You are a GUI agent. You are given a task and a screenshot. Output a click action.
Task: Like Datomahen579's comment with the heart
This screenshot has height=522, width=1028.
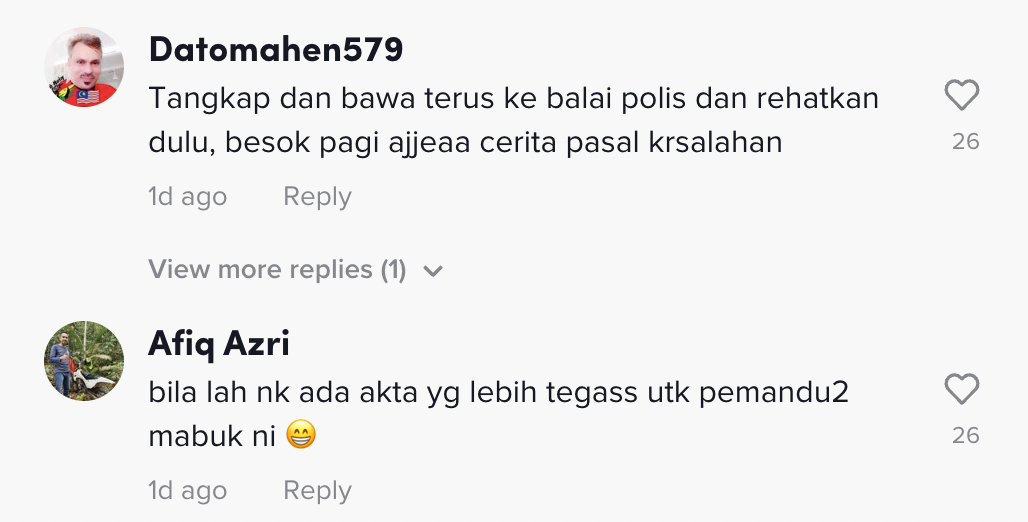961,96
